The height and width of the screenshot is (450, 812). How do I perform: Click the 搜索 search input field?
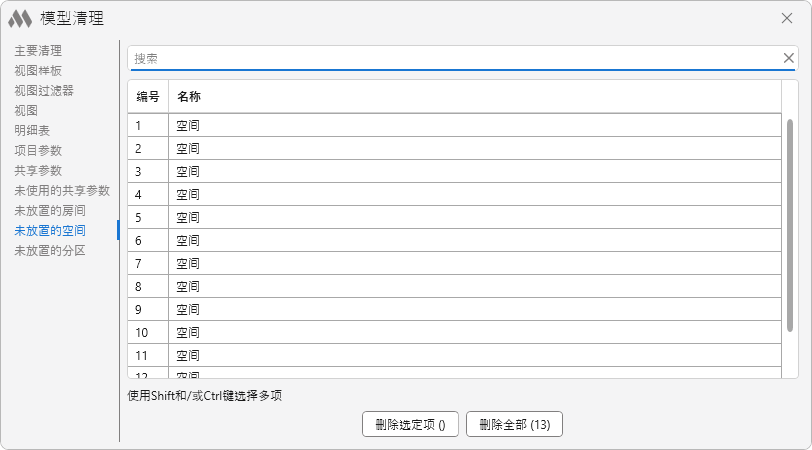pos(450,58)
